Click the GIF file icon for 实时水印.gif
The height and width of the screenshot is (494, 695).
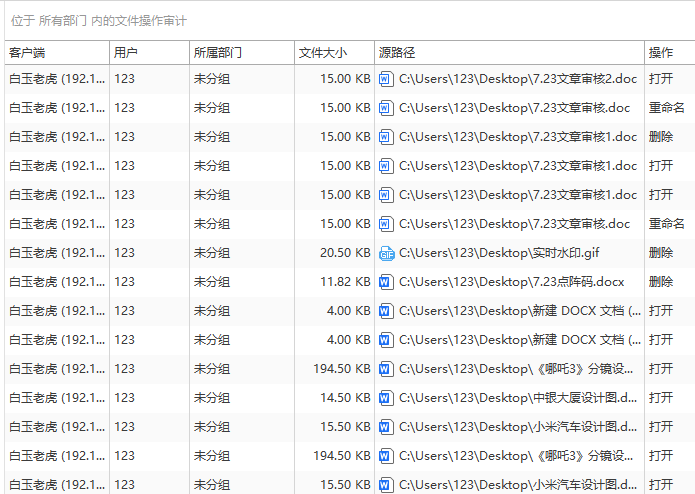[x=387, y=253]
